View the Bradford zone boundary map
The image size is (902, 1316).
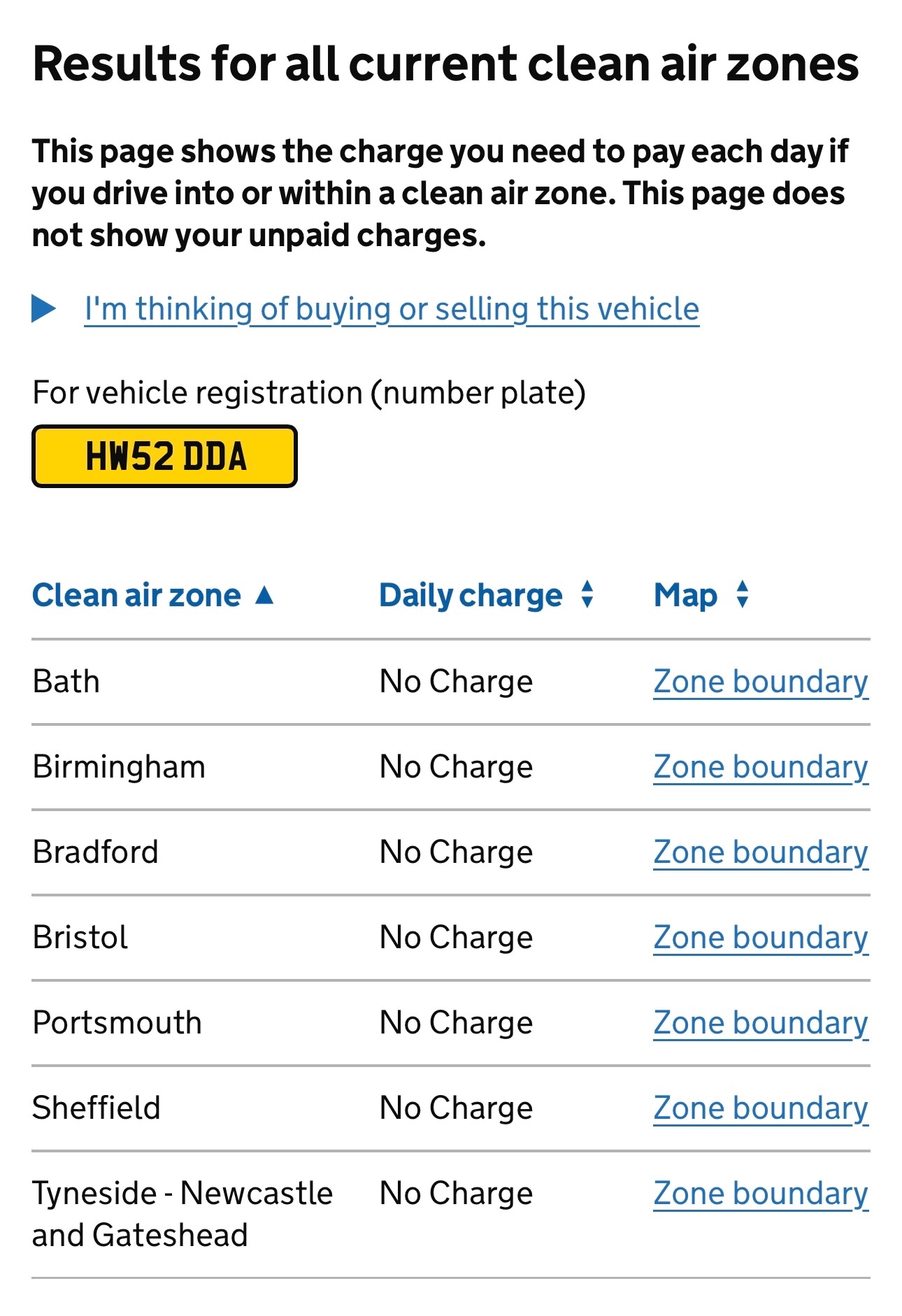(760, 852)
